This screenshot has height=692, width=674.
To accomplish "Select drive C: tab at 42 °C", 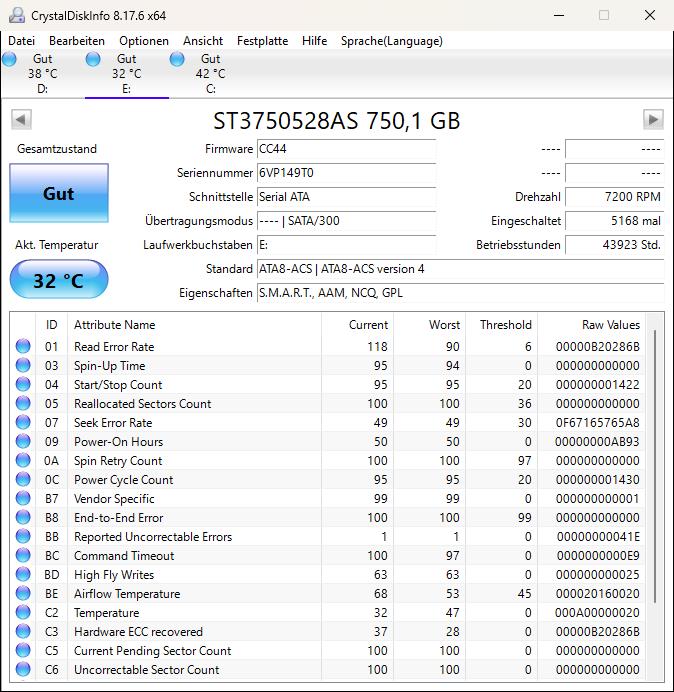I will coord(211,73).
